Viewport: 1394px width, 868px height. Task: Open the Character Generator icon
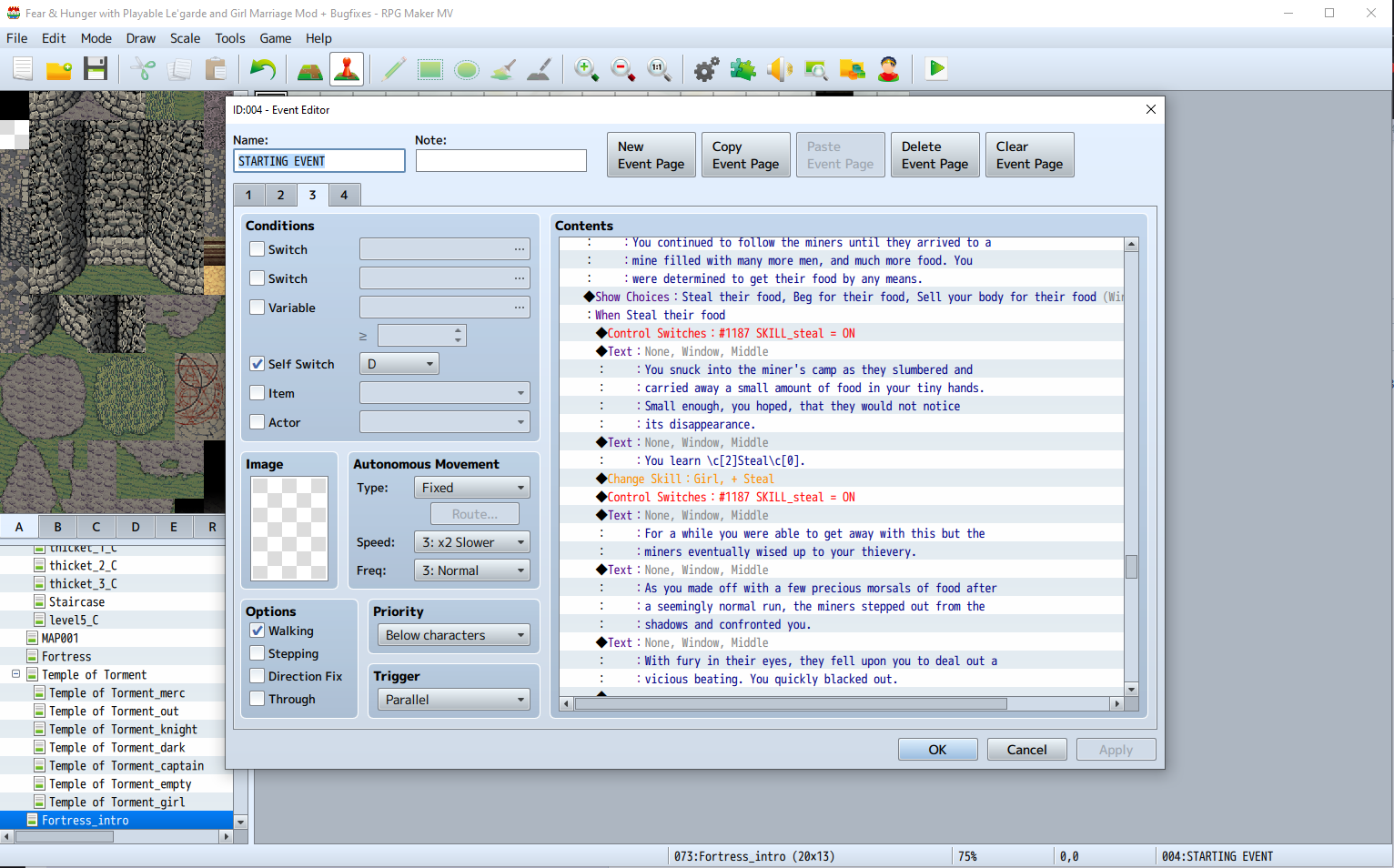click(889, 69)
